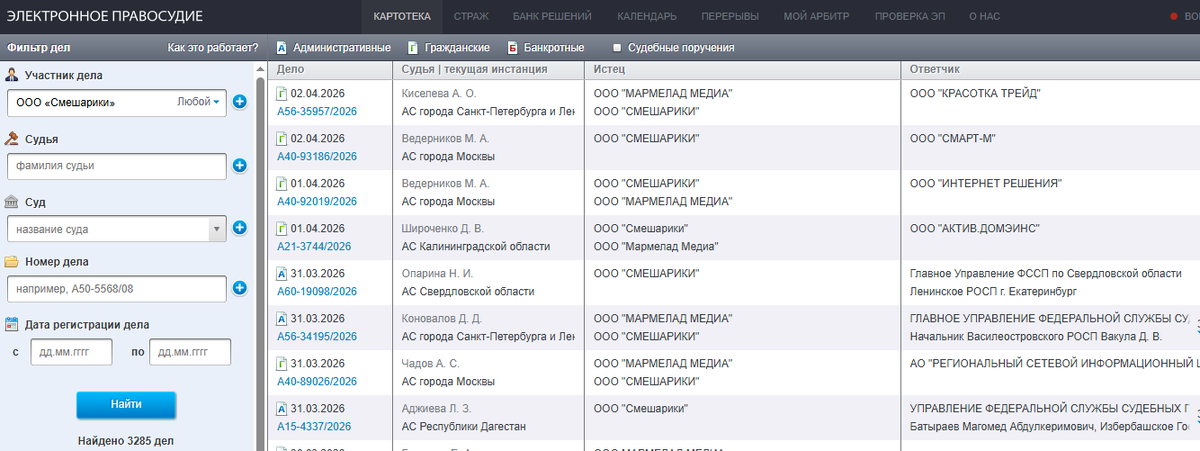The width and height of the screenshot is (1200, 451).
Task: Click the court name input field
Action: [107, 229]
